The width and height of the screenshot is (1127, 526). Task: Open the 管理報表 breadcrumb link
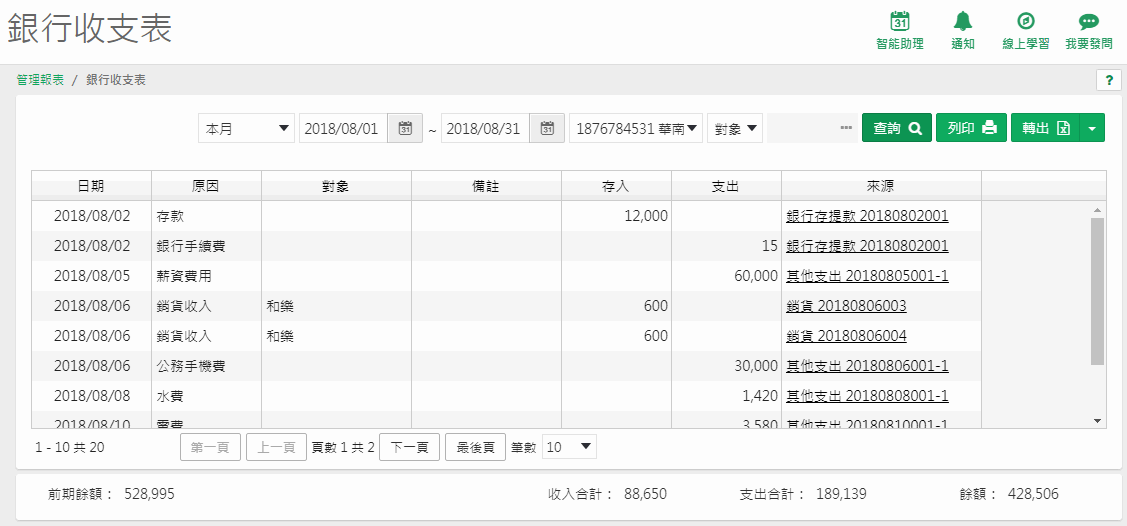click(x=40, y=80)
